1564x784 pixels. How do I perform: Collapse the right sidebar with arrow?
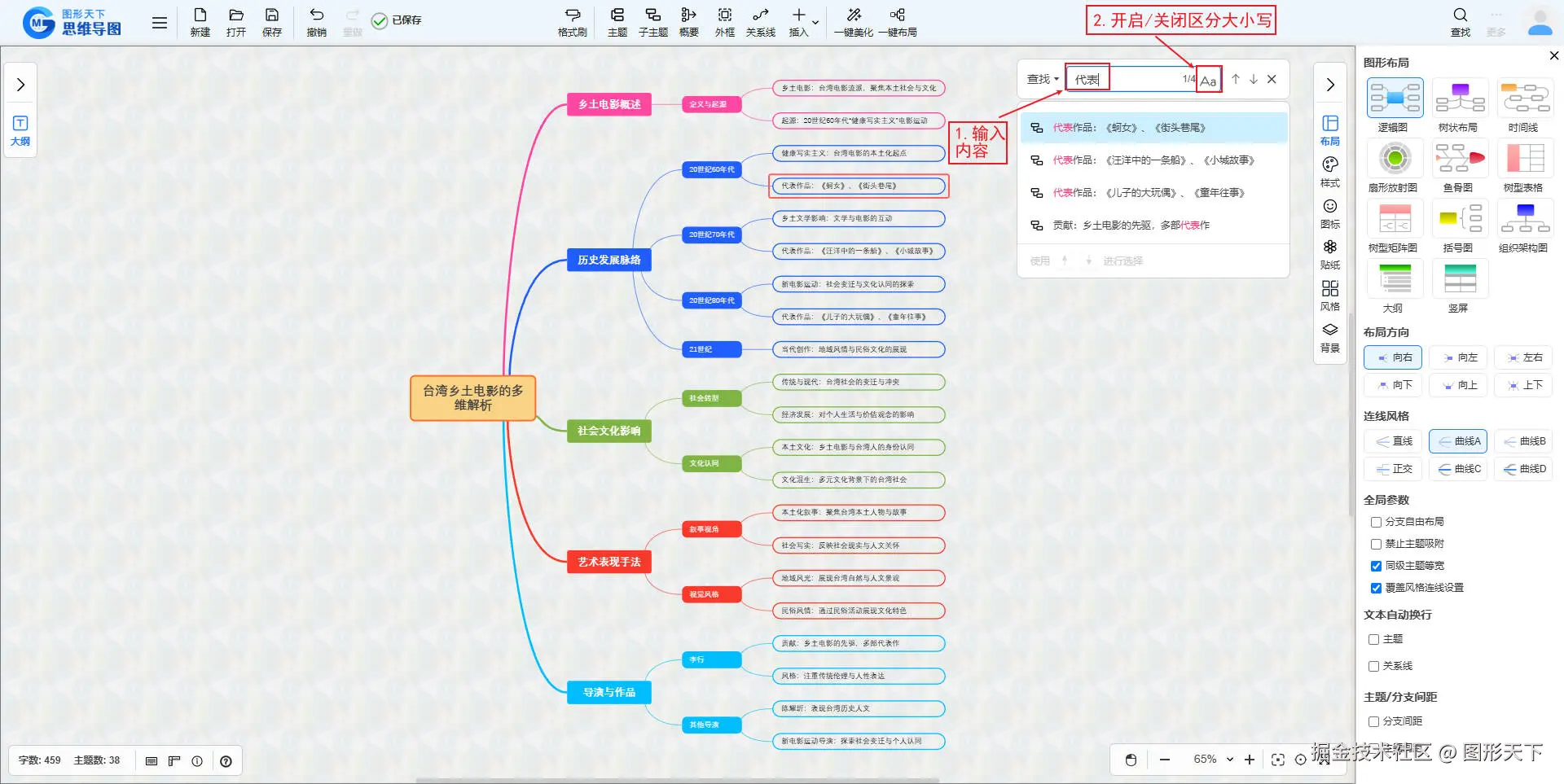[1330, 85]
